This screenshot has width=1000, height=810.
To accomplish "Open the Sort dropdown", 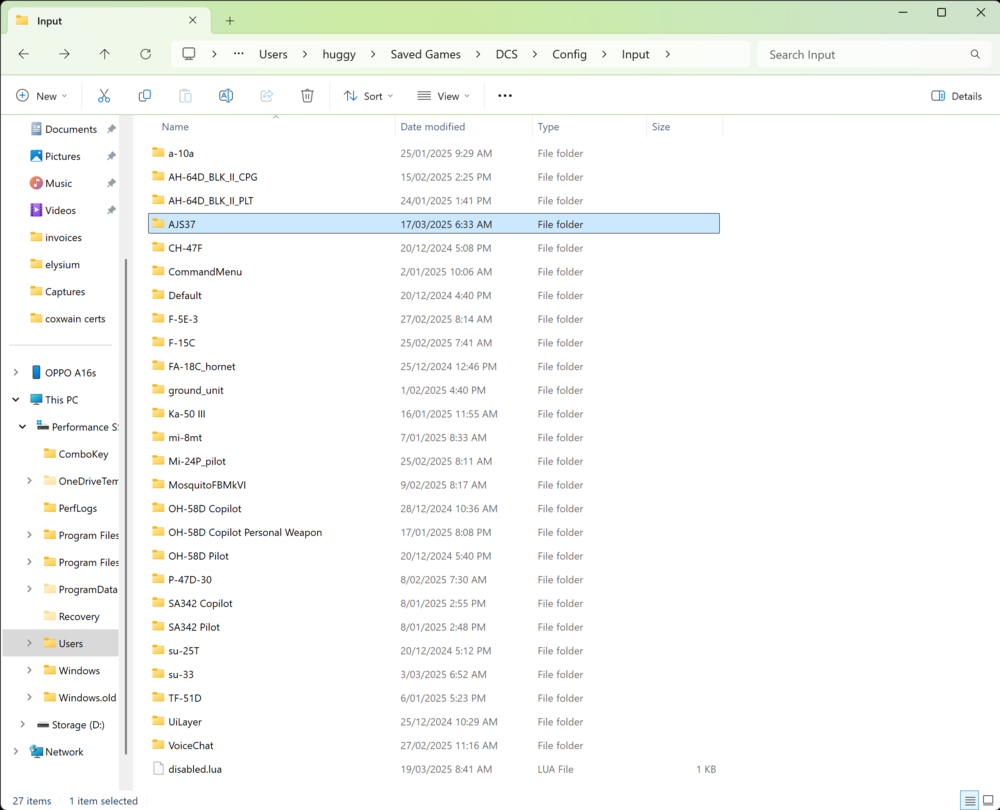I will pos(368,96).
